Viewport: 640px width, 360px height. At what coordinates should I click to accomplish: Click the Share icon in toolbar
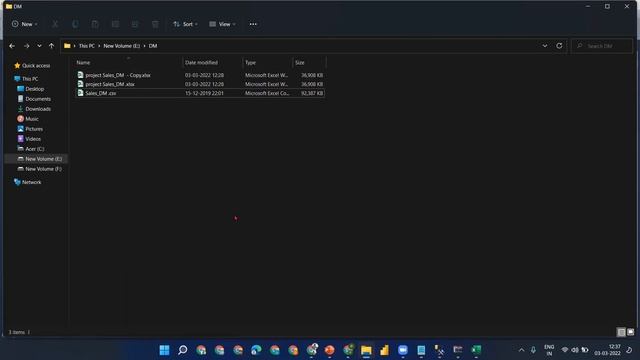point(135,24)
